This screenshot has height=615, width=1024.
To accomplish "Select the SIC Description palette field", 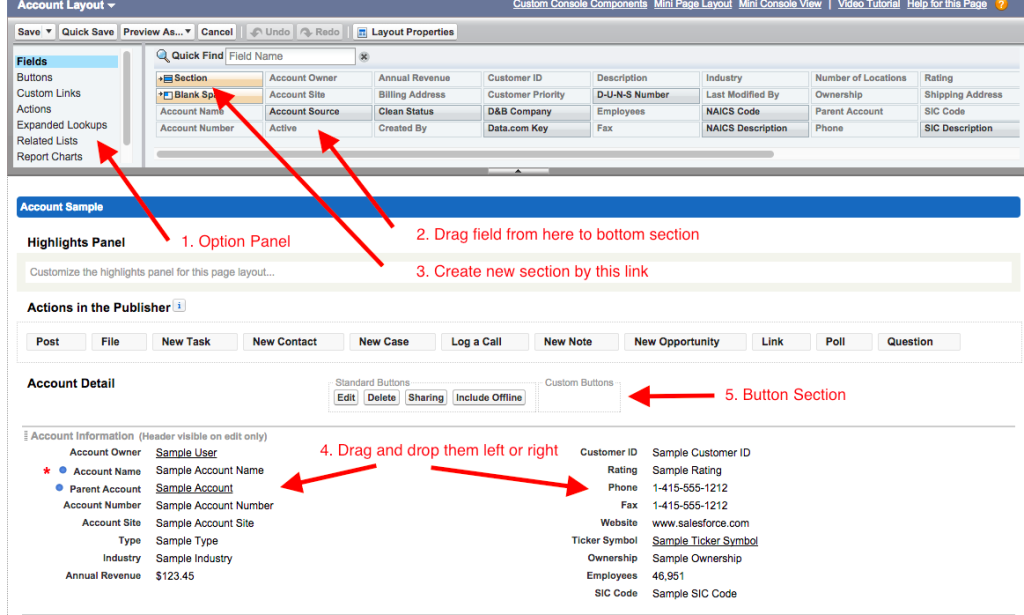I will [x=971, y=129].
